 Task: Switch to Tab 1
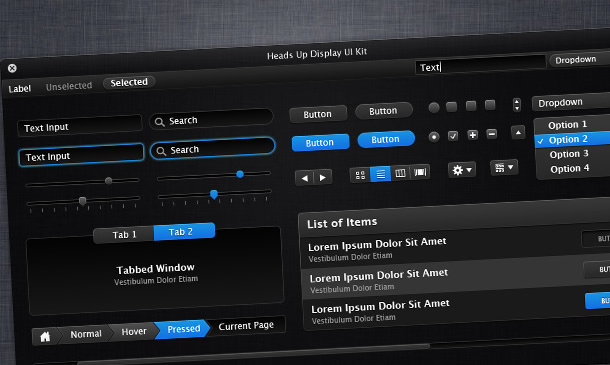click(124, 235)
